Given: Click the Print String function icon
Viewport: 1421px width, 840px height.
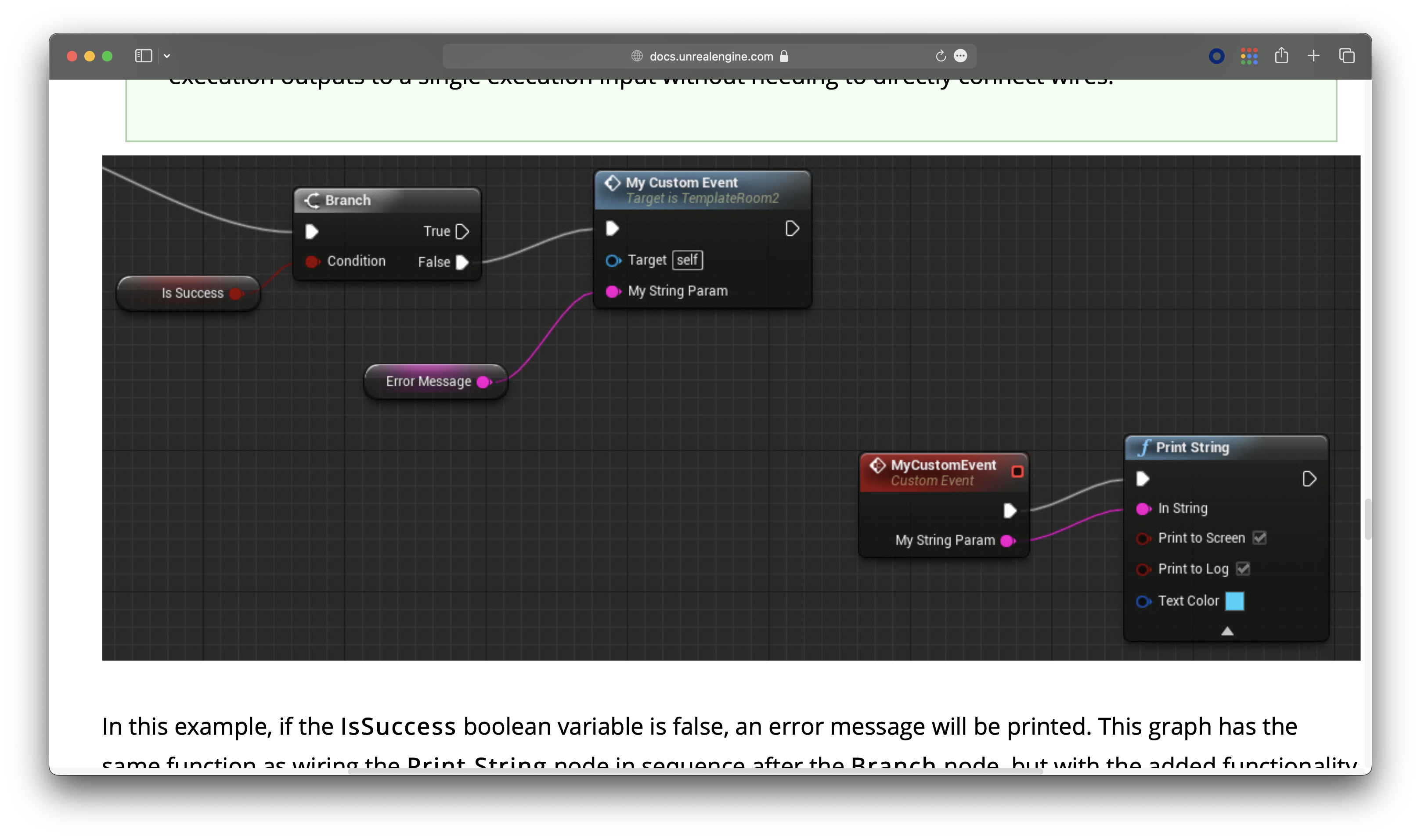Looking at the screenshot, I should coord(1144,448).
